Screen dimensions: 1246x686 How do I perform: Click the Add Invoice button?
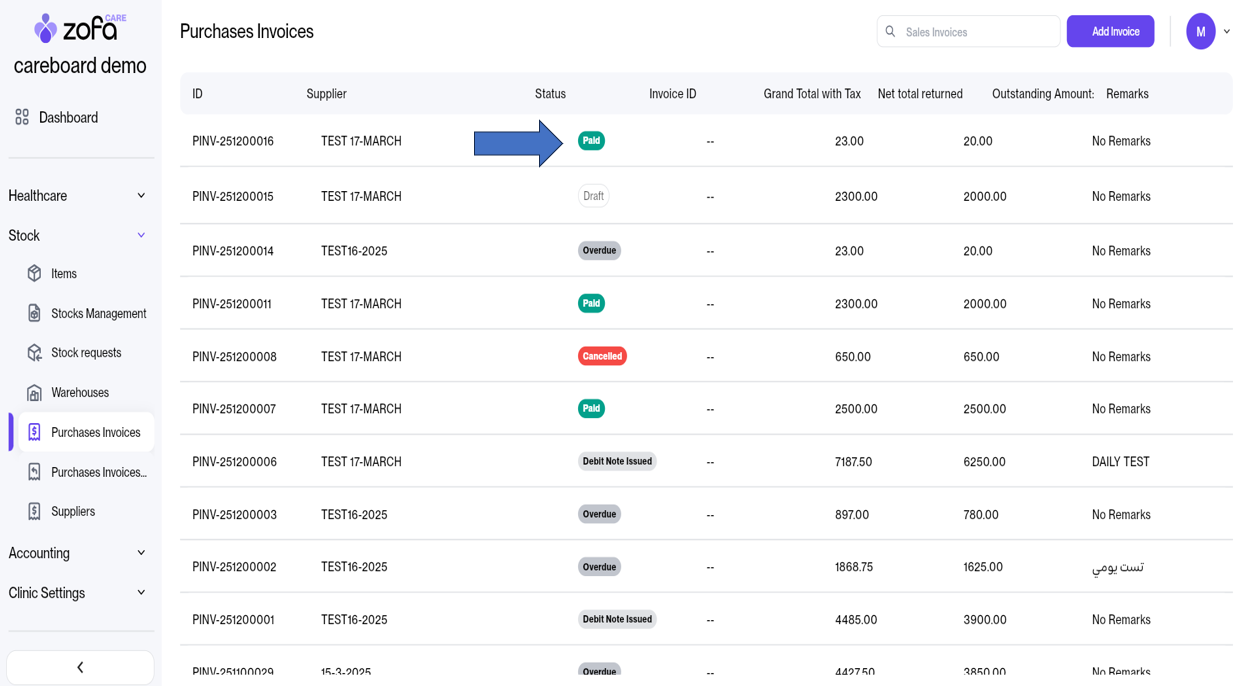click(x=1110, y=32)
